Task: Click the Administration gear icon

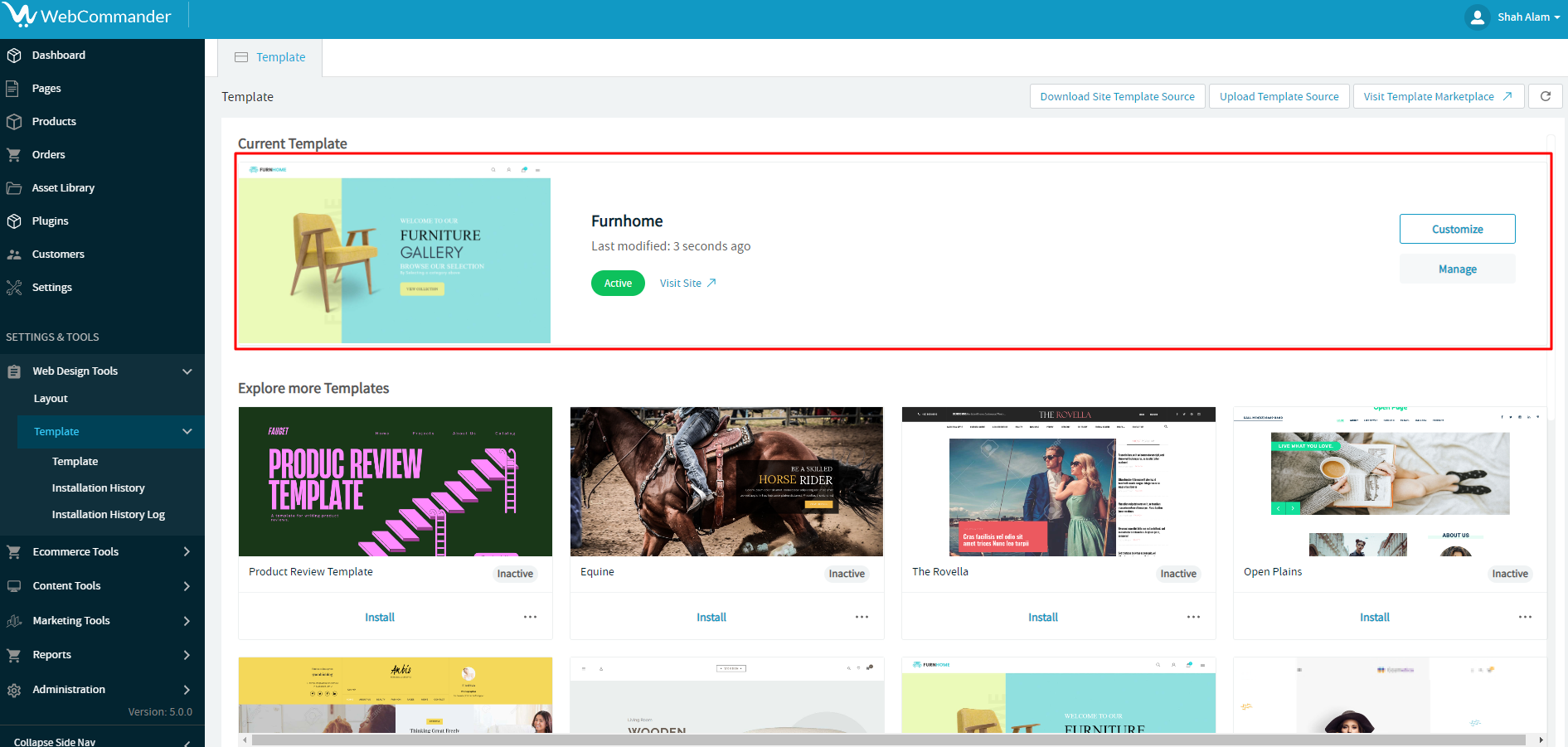Action: (14, 690)
